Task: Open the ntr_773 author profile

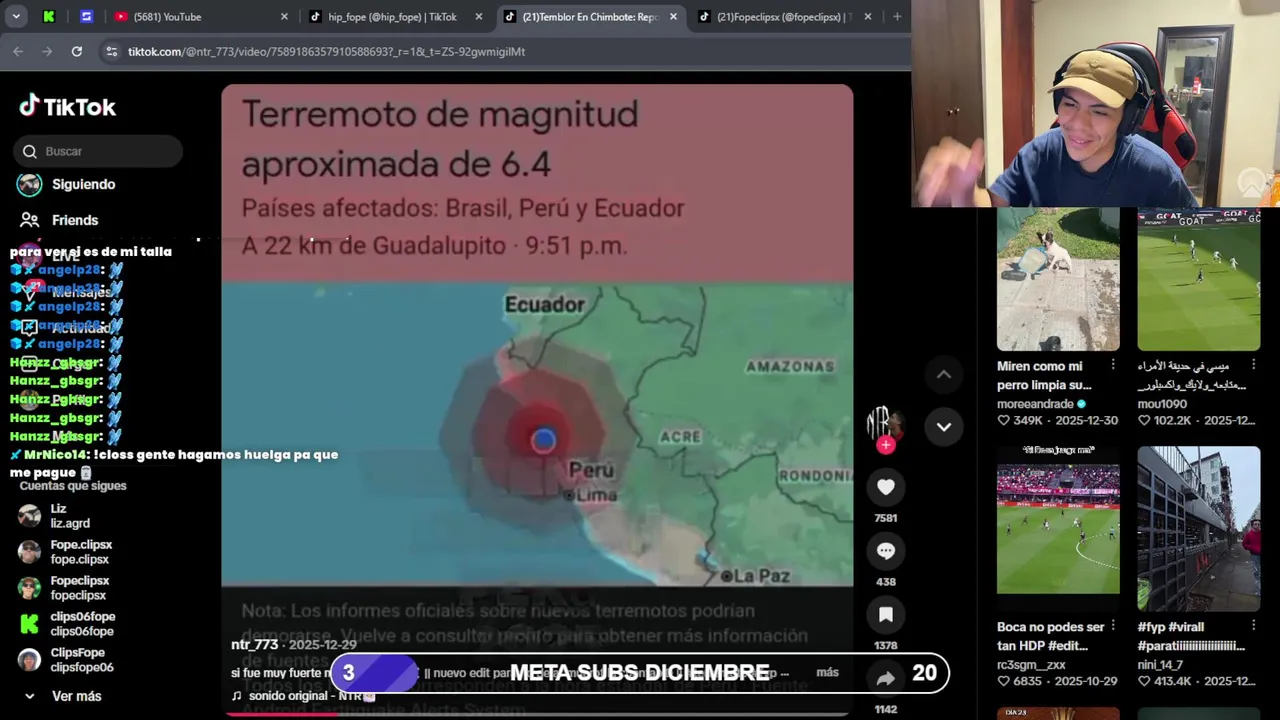Action: click(x=254, y=645)
